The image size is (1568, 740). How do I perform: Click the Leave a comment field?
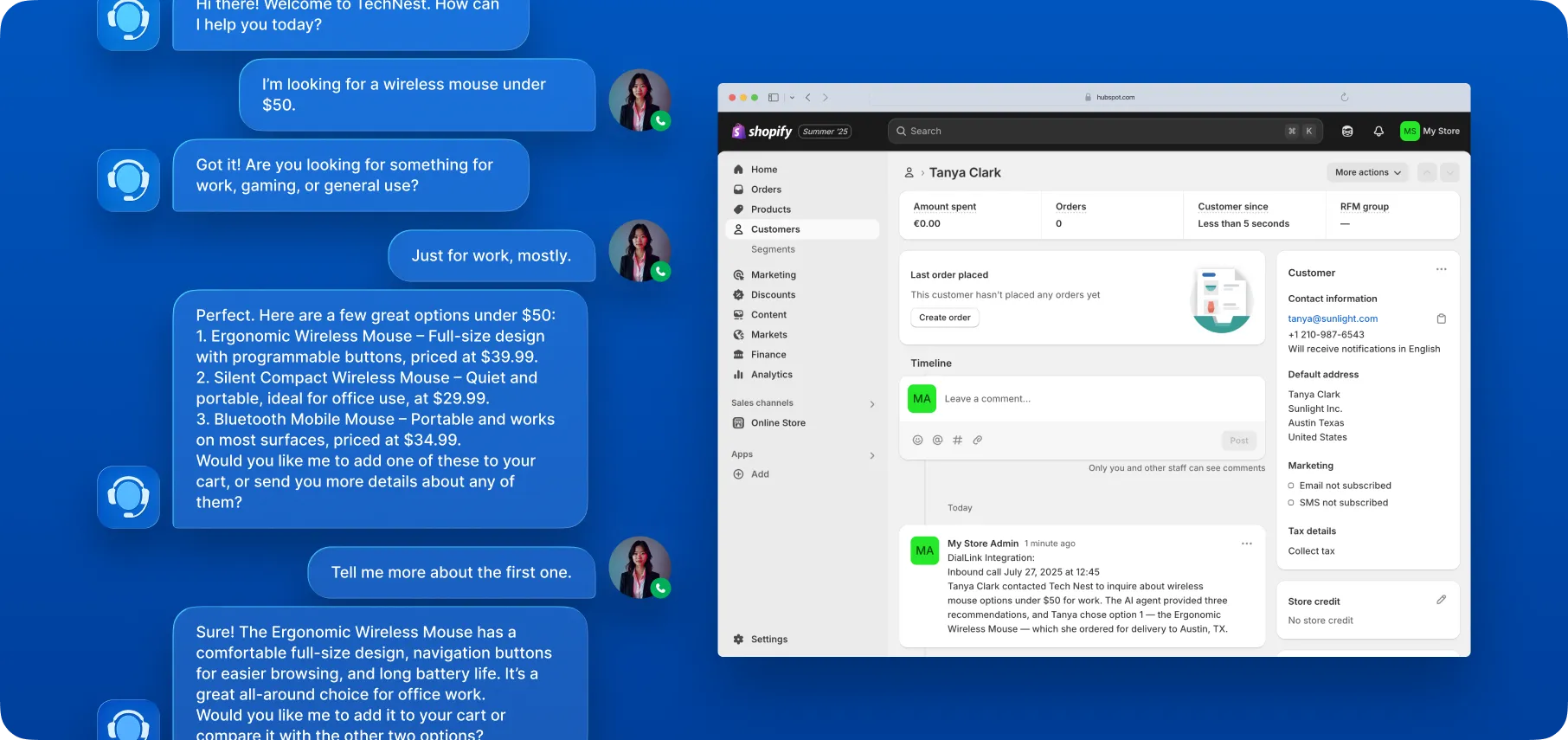point(1099,399)
